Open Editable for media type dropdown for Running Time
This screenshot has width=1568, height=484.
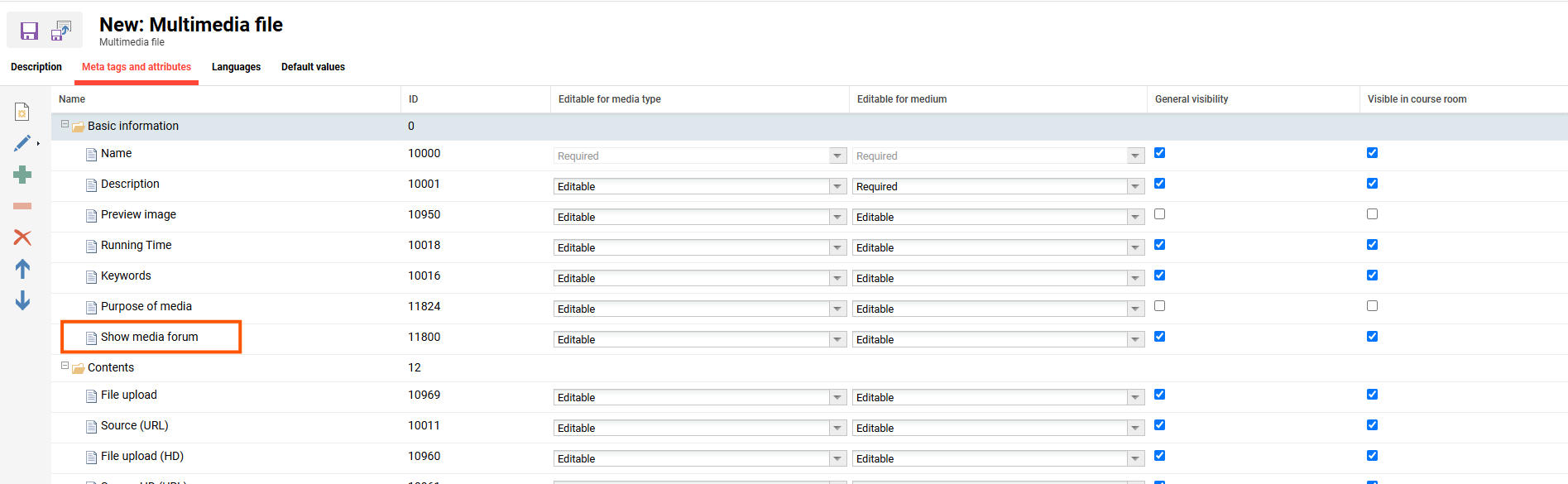(837, 248)
